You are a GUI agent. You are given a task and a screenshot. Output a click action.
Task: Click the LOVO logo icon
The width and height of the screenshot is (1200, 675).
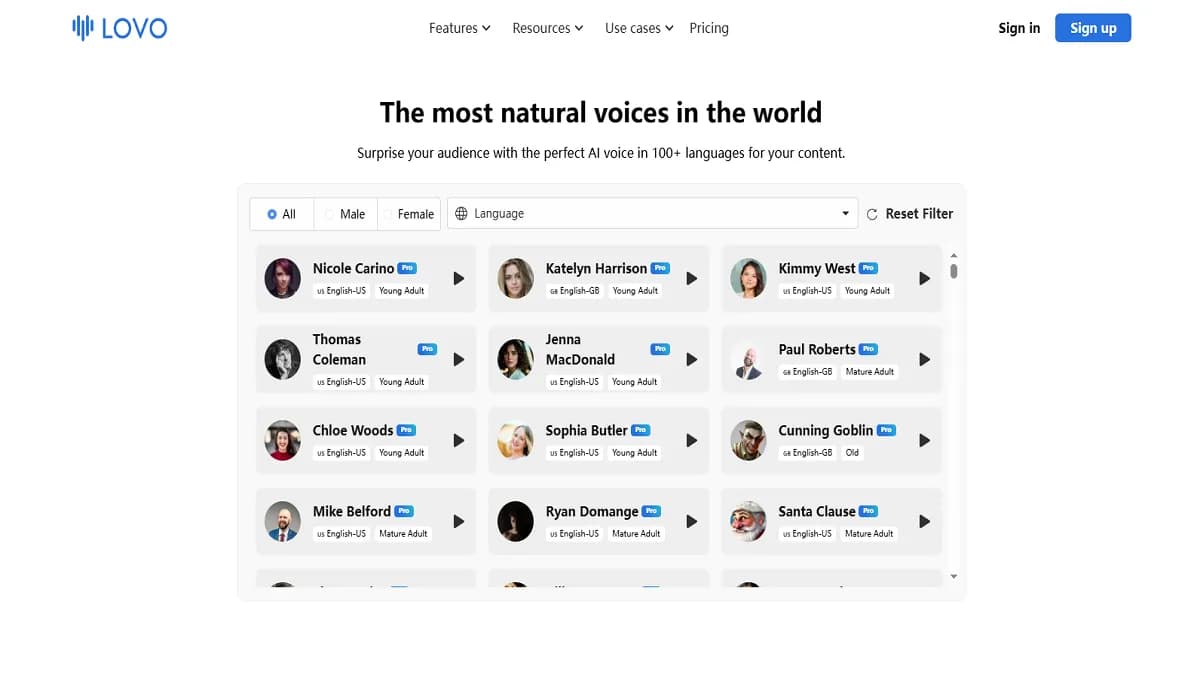coord(83,28)
